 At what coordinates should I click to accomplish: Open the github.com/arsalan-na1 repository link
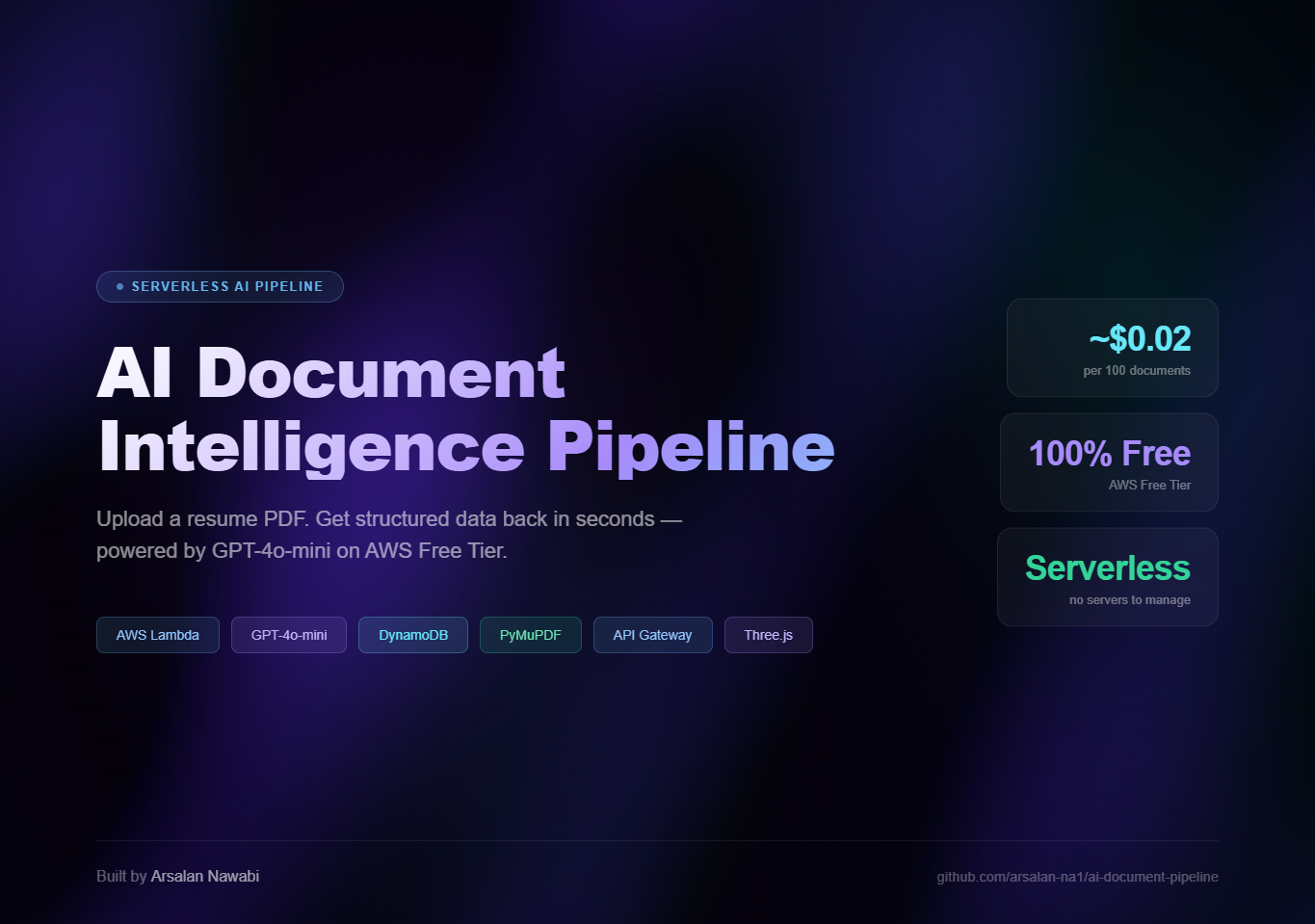pos(1077,877)
